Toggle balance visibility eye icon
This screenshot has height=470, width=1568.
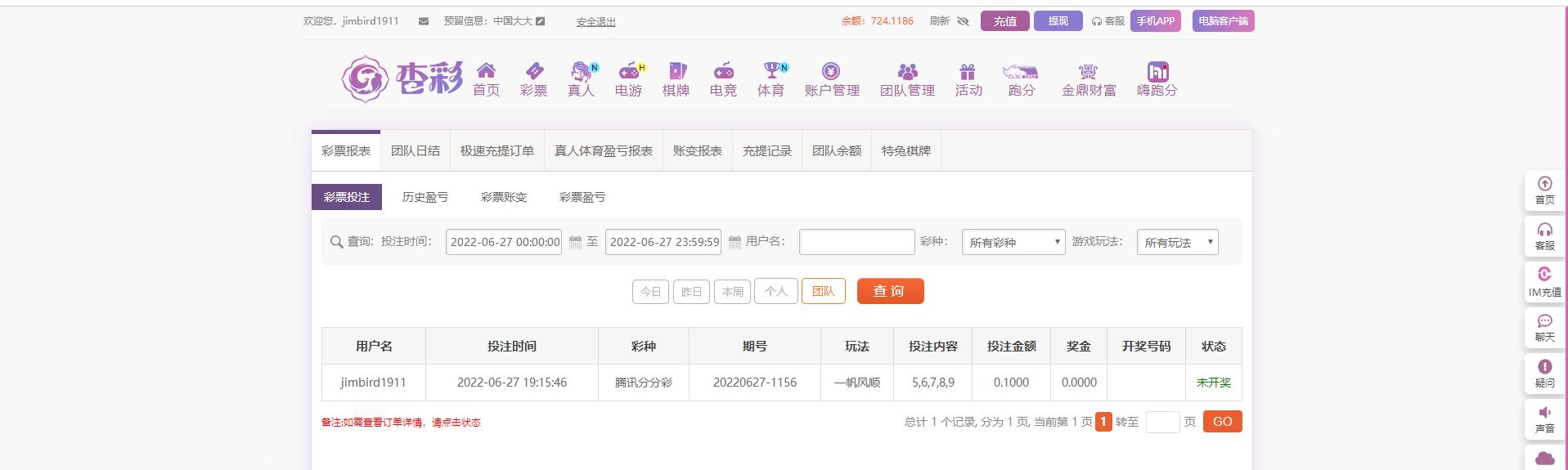963,21
